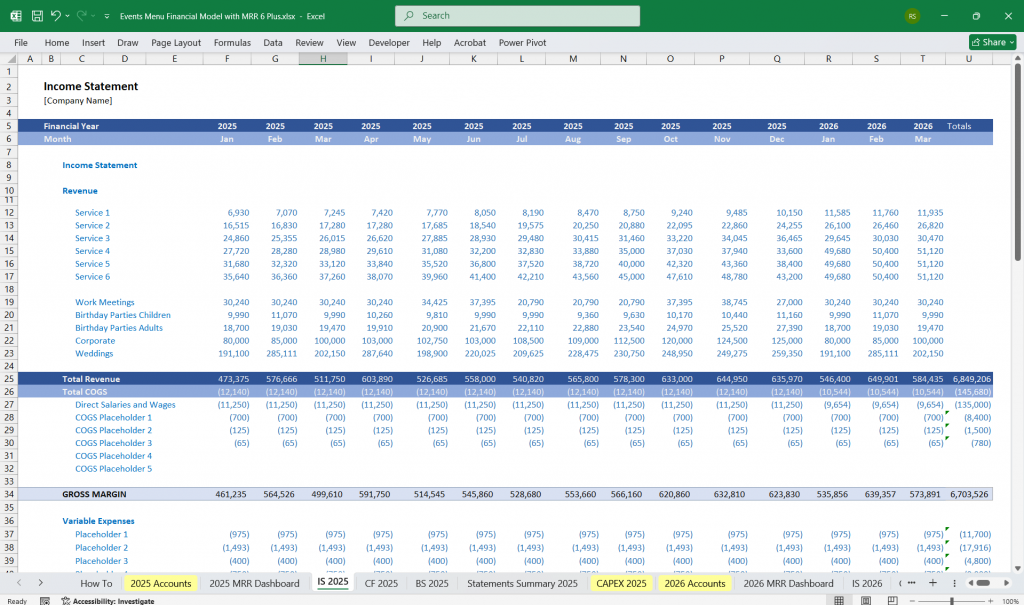Click Zoom Out minus on the zoom control
Screen dimensions: 1024x605
(x=913, y=601)
